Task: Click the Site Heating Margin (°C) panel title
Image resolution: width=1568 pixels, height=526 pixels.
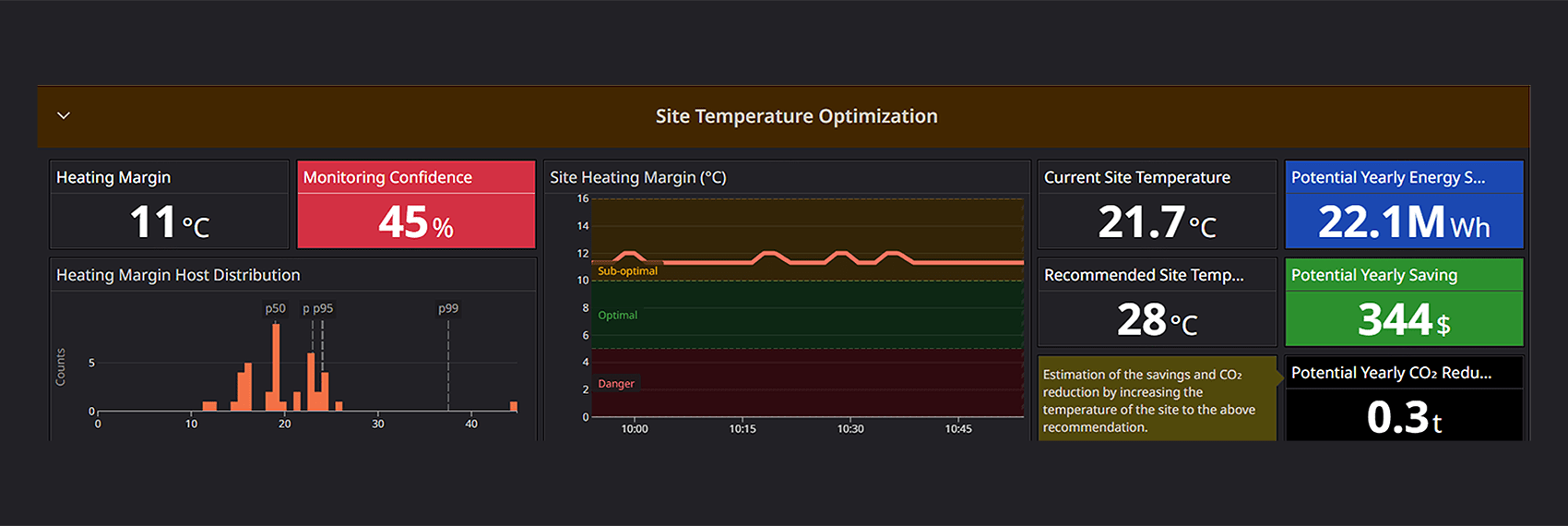Action: [x=638, y=177]
